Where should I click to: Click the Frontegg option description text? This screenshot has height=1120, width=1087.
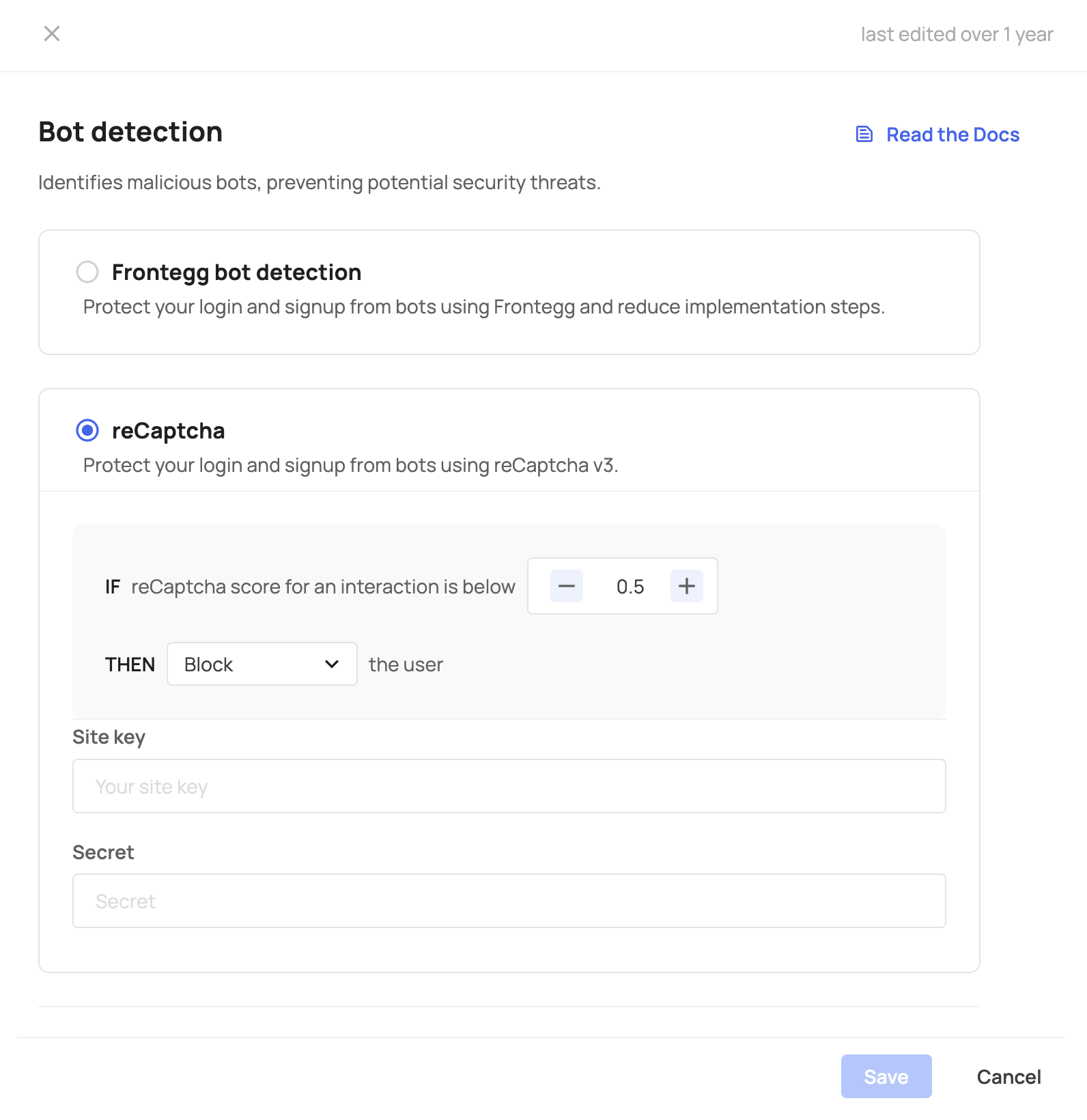(483, 307)
